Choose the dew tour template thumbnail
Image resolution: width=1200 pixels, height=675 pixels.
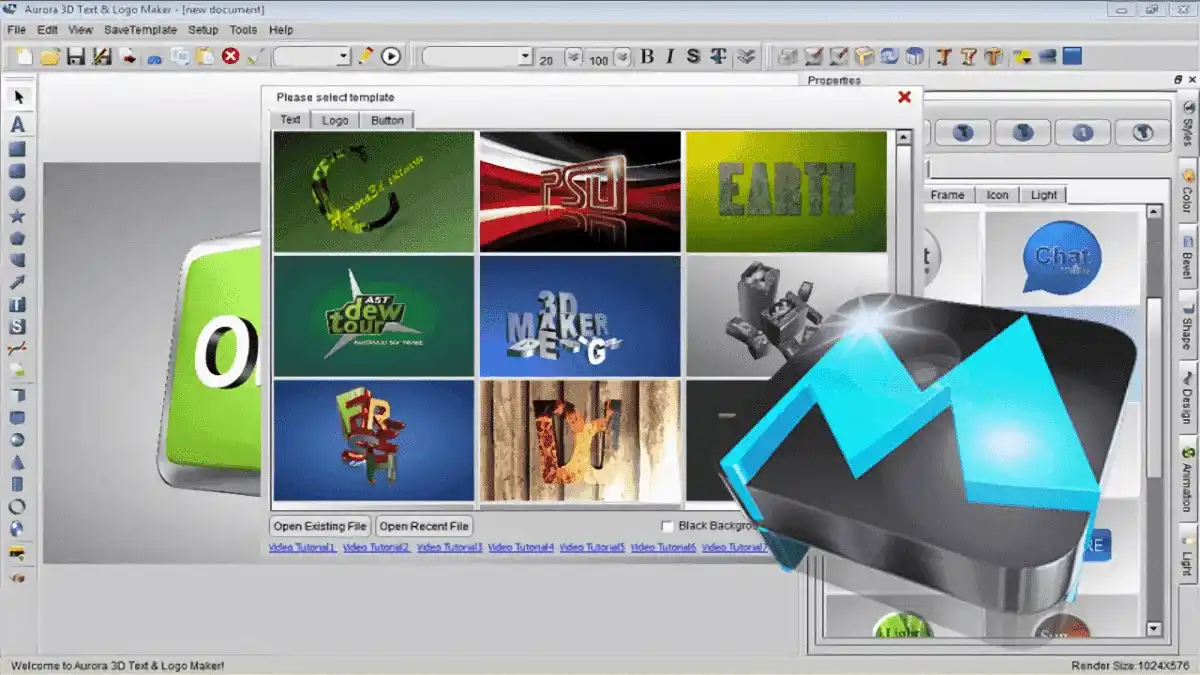(374, 316)
